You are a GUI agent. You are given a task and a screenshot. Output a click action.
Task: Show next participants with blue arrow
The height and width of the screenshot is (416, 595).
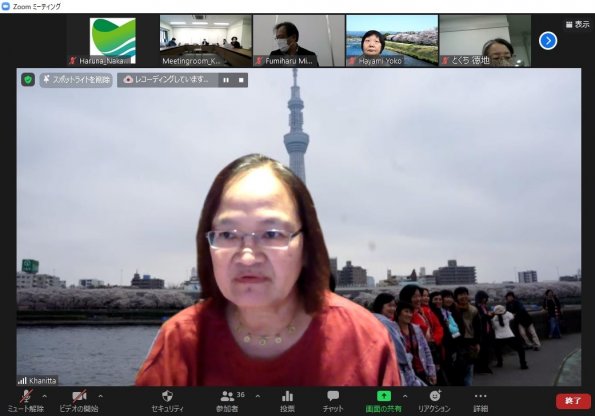pyautogui.click(x=548, y=41)
